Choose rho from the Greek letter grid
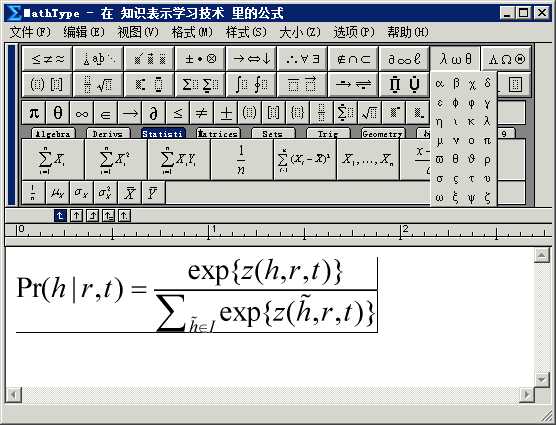Viewport: 556px width, 425px height. point(488,160)
